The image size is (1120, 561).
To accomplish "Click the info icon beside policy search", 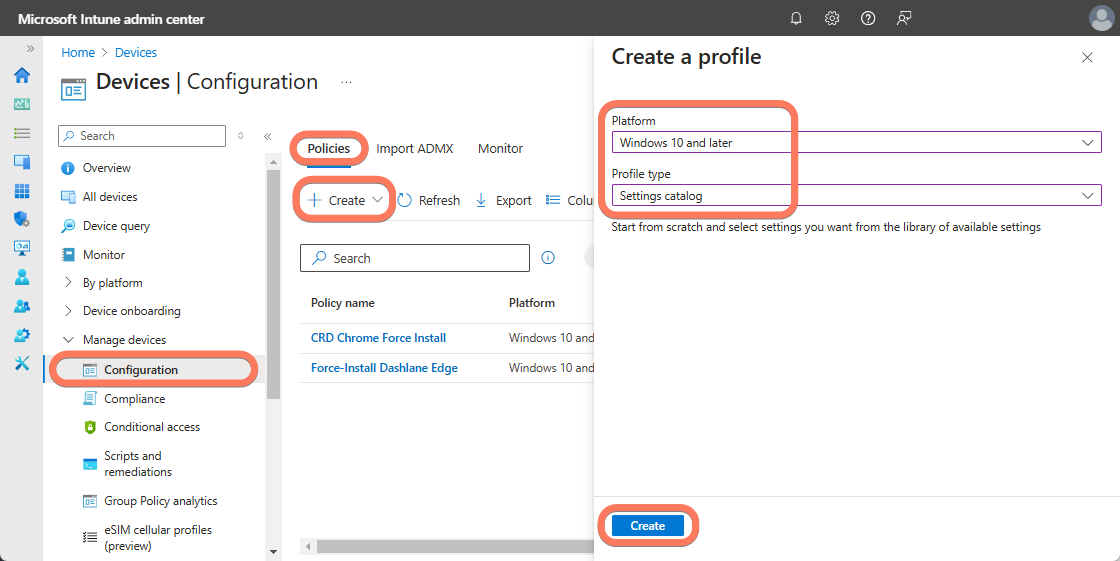I will tap(548, 258).
